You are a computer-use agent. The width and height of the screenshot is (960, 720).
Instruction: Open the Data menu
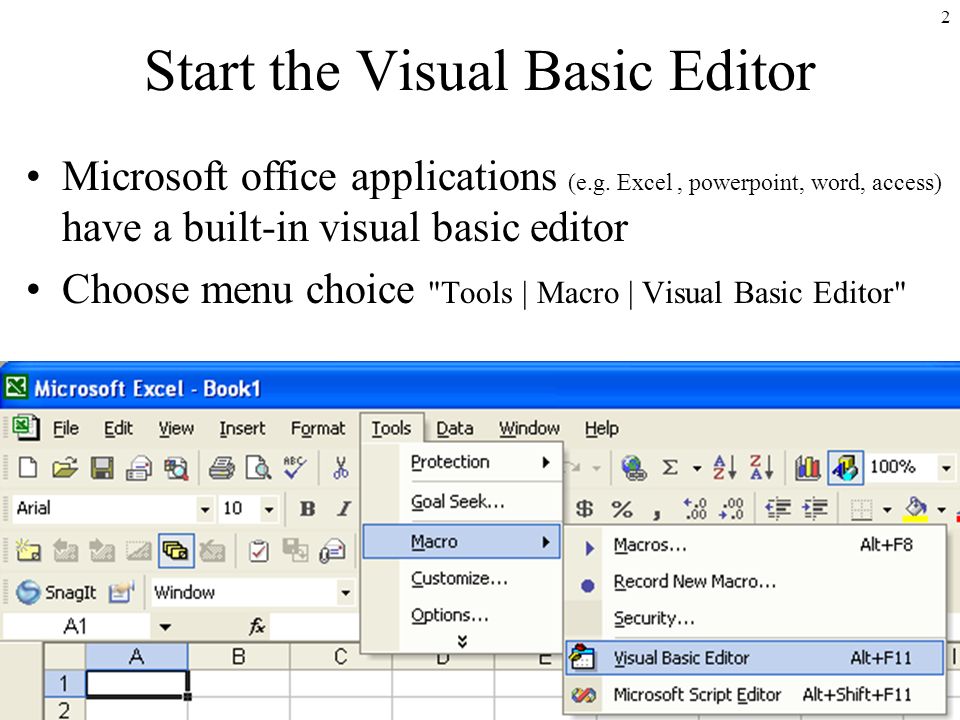coord(454,428)
